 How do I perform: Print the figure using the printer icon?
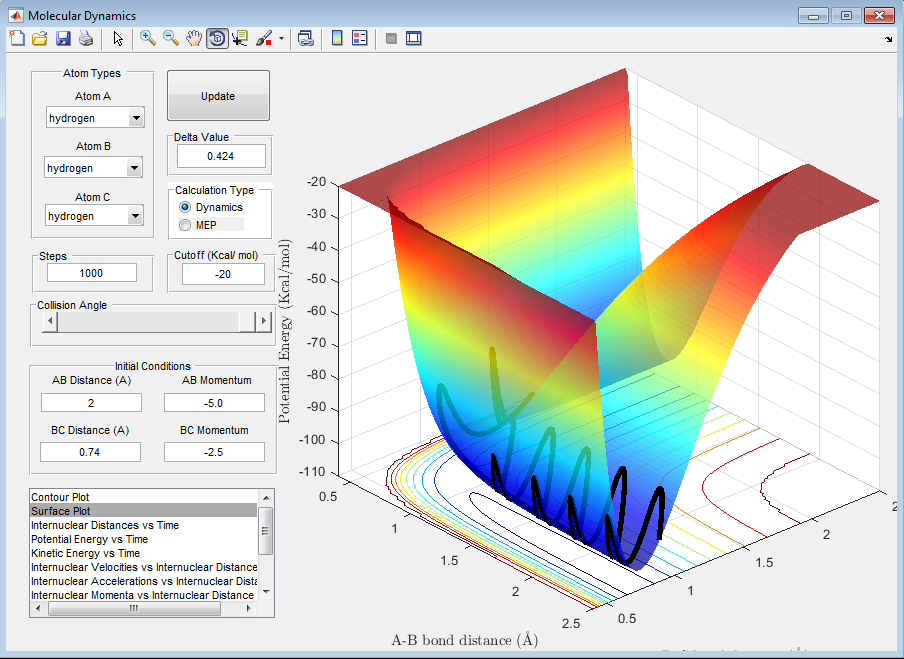pyautogui.click(x=86, y=39)
